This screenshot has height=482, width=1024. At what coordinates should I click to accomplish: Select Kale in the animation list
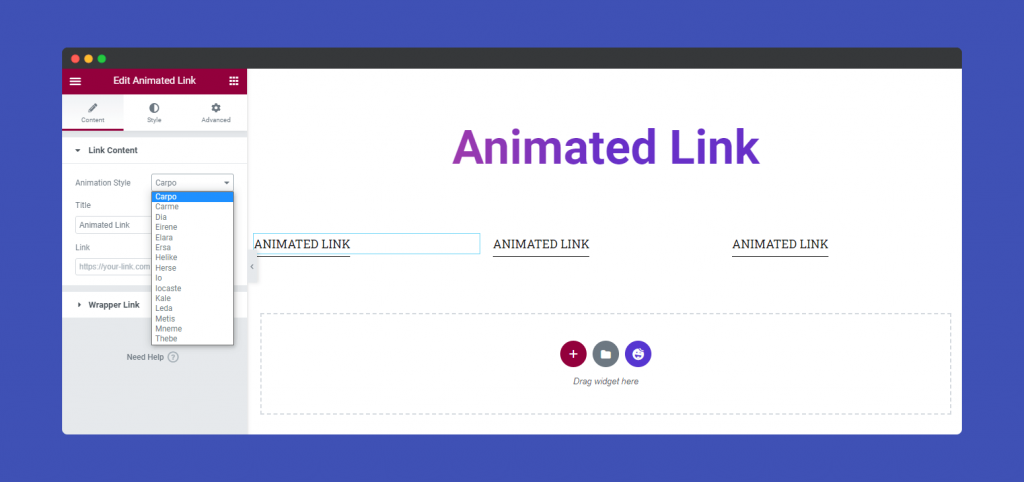pyautogui.click(x=192, y=298)
